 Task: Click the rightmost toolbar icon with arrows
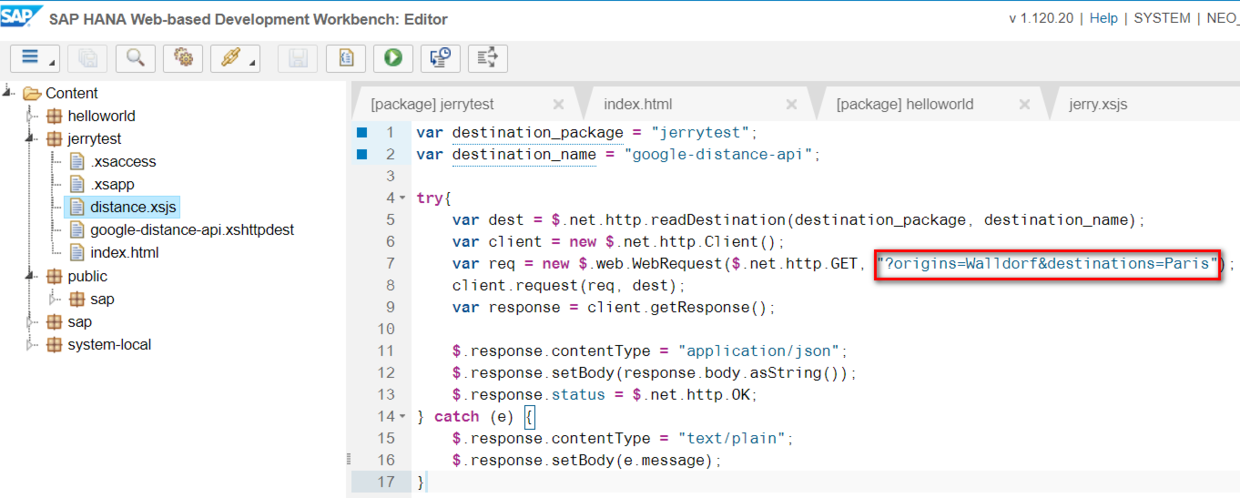click(x=488, y=58)
